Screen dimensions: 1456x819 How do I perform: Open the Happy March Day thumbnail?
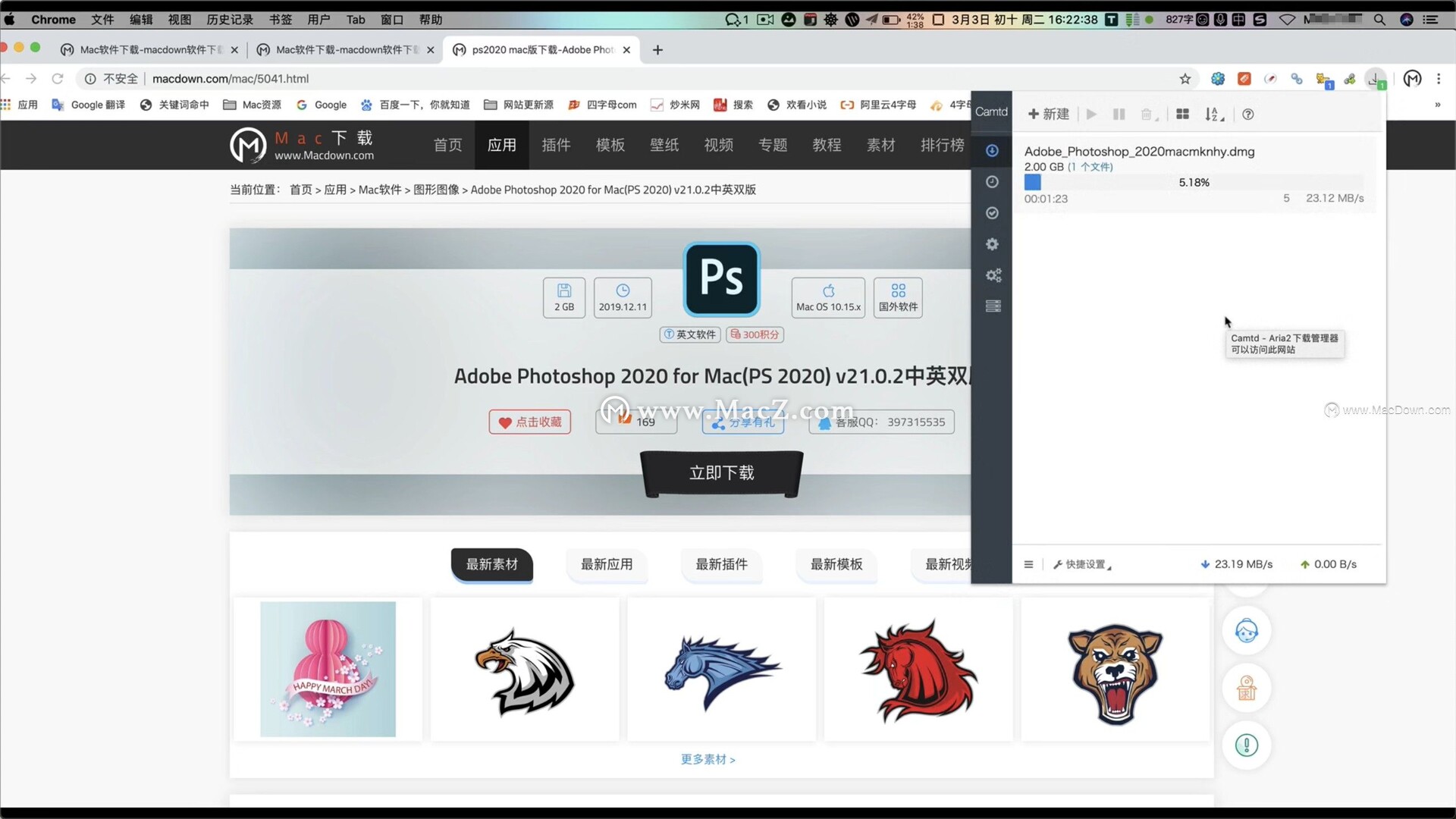coord(328,670)
